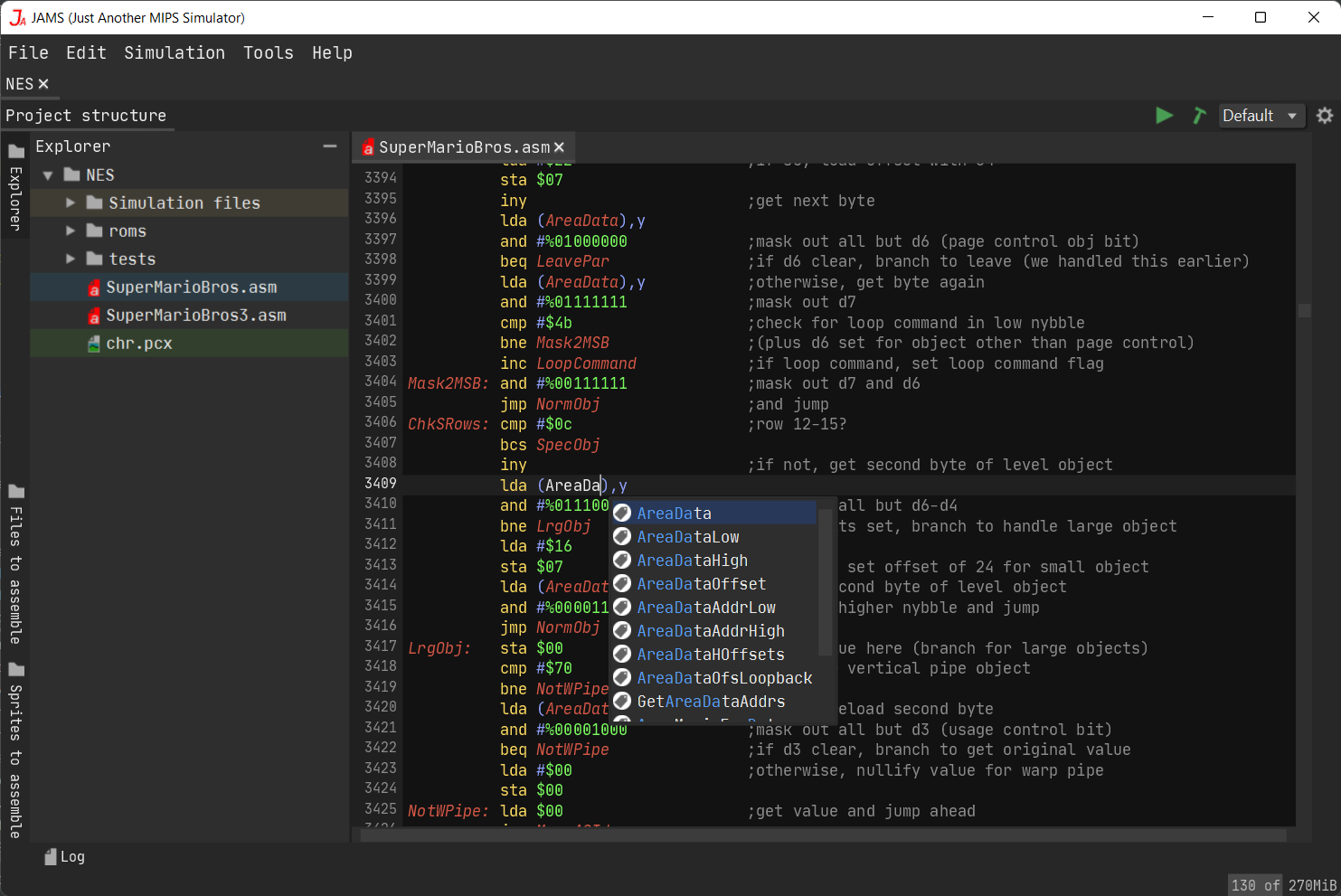
Task: Collapse the NES folder in Explorer
Action: click(48, 174)
